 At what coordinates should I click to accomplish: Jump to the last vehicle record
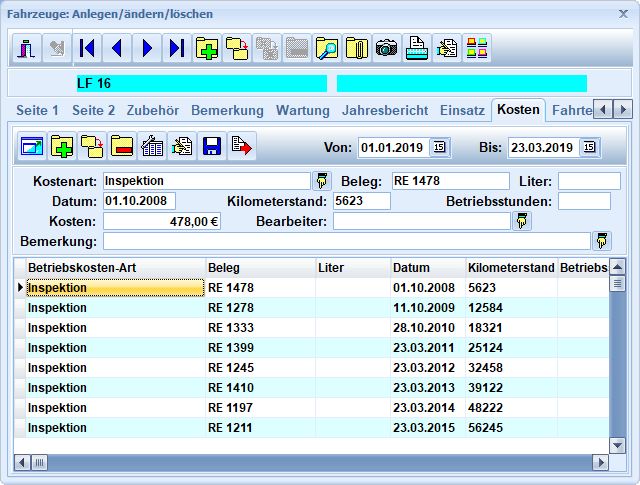[x=177, y=49]
